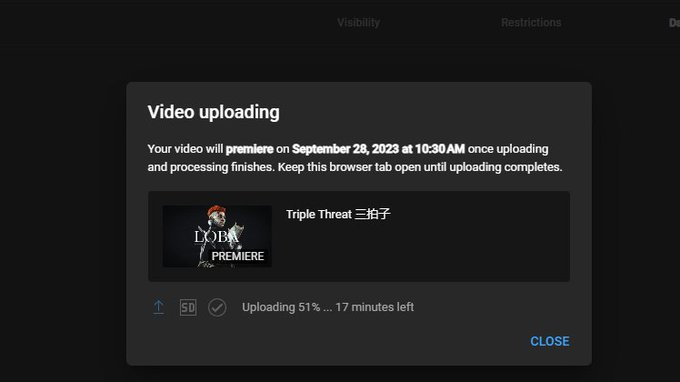
Task: Click the upload progress arrow icon
Action: point(159,307)
